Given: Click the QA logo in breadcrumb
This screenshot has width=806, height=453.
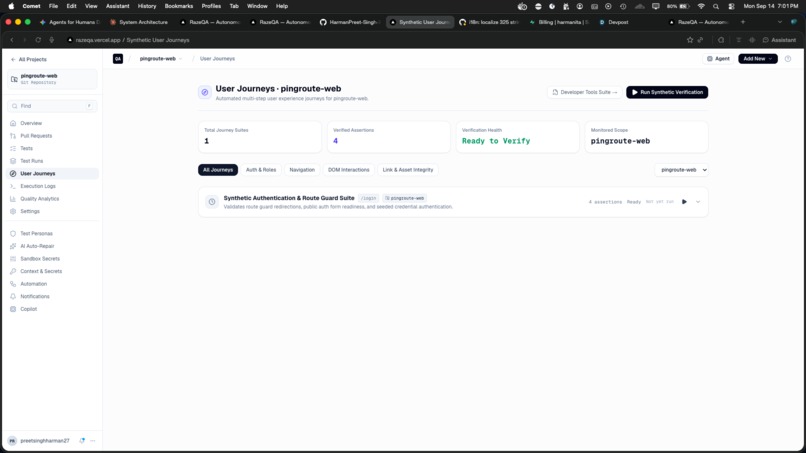Looking at the screenshot, I should point(118,59).
